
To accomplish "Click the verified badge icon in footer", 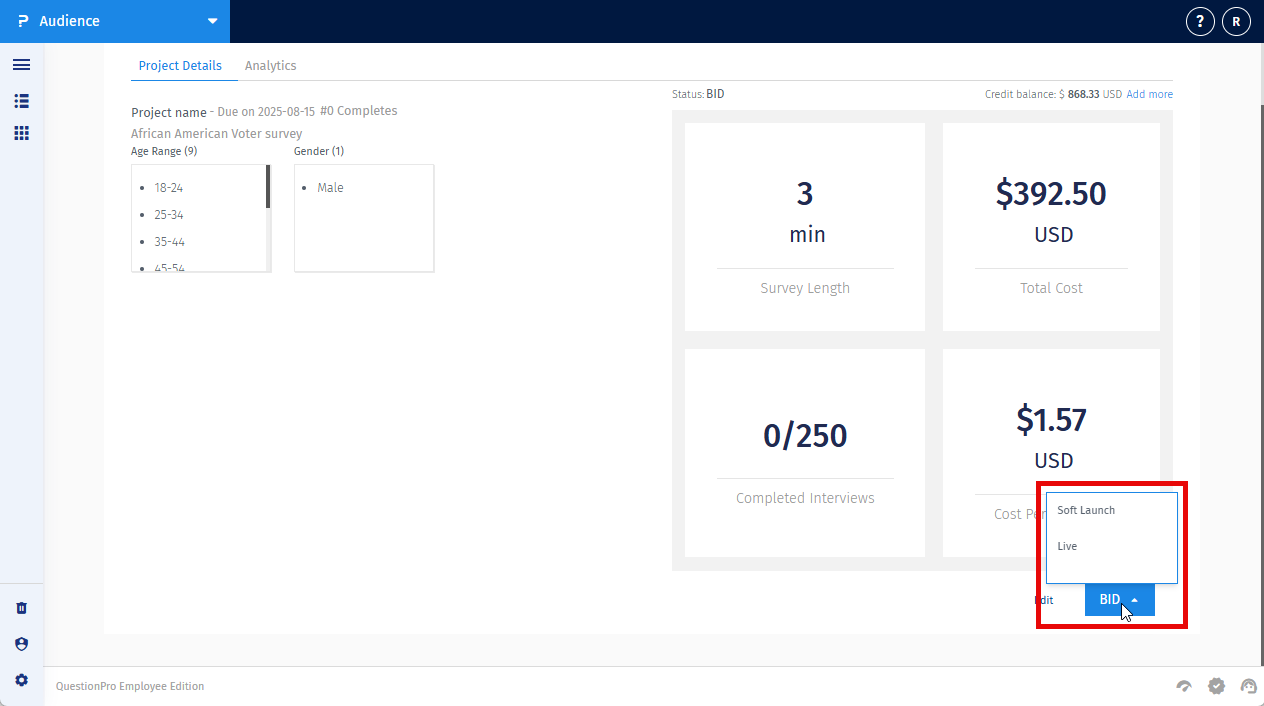I will (x=1216, y=686).
